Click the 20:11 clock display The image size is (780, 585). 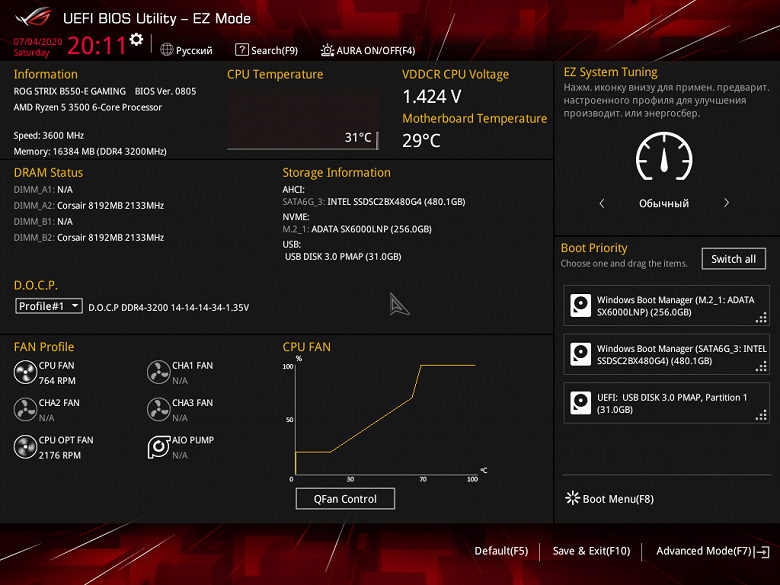97,46
